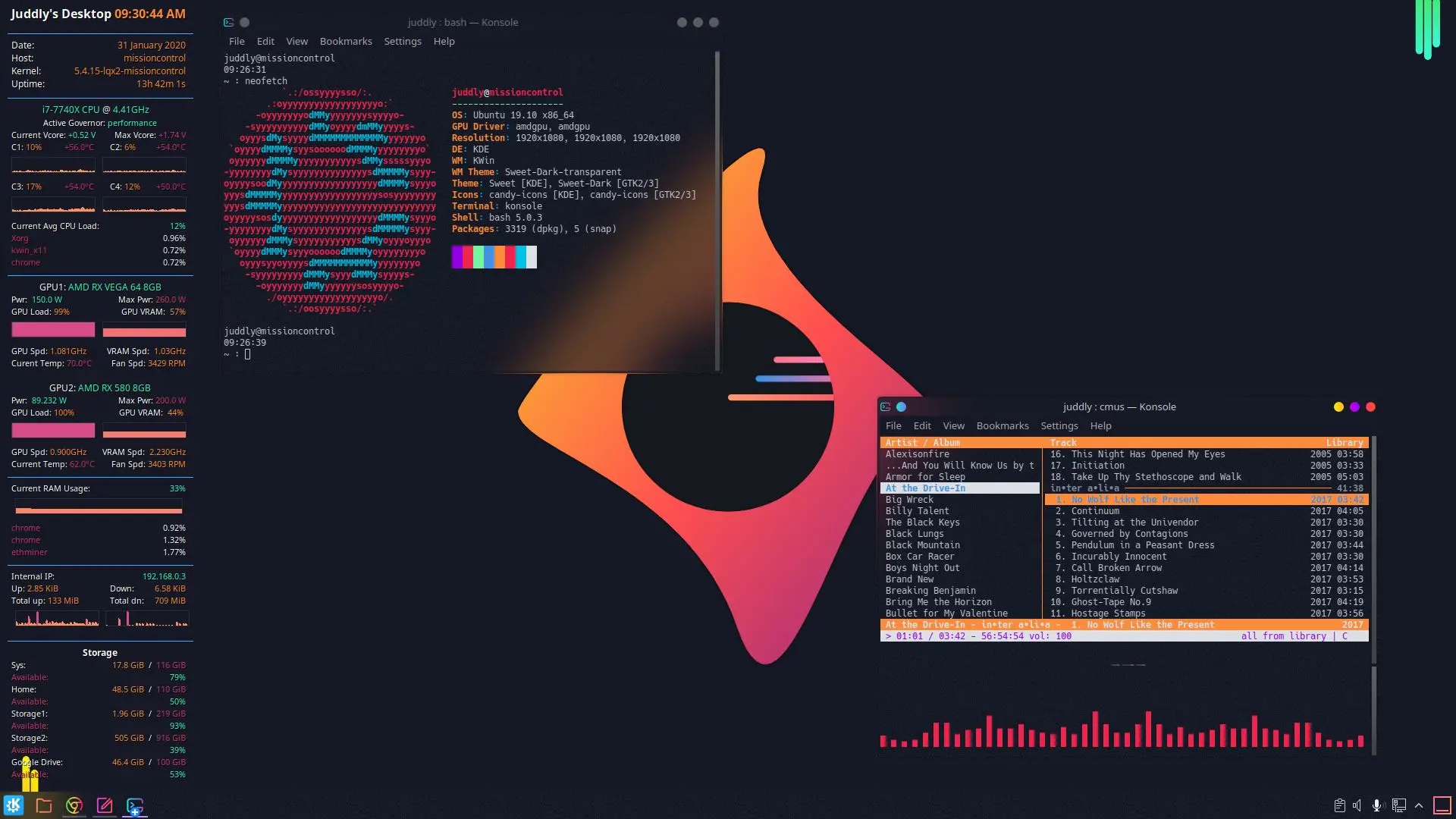Select The Black Keys in the artist list
The width and height of the screenshot is (1456, 819).
pos(922,522)
